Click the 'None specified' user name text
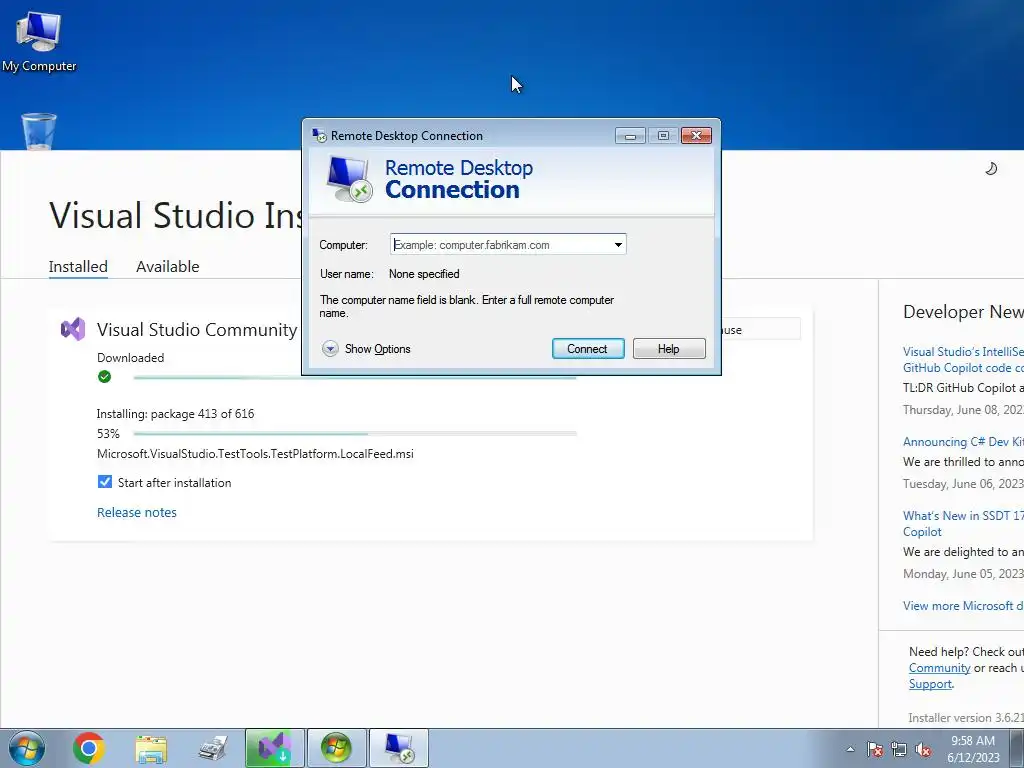This screenshot has height=768, width=1024. [x=424, y=274]
